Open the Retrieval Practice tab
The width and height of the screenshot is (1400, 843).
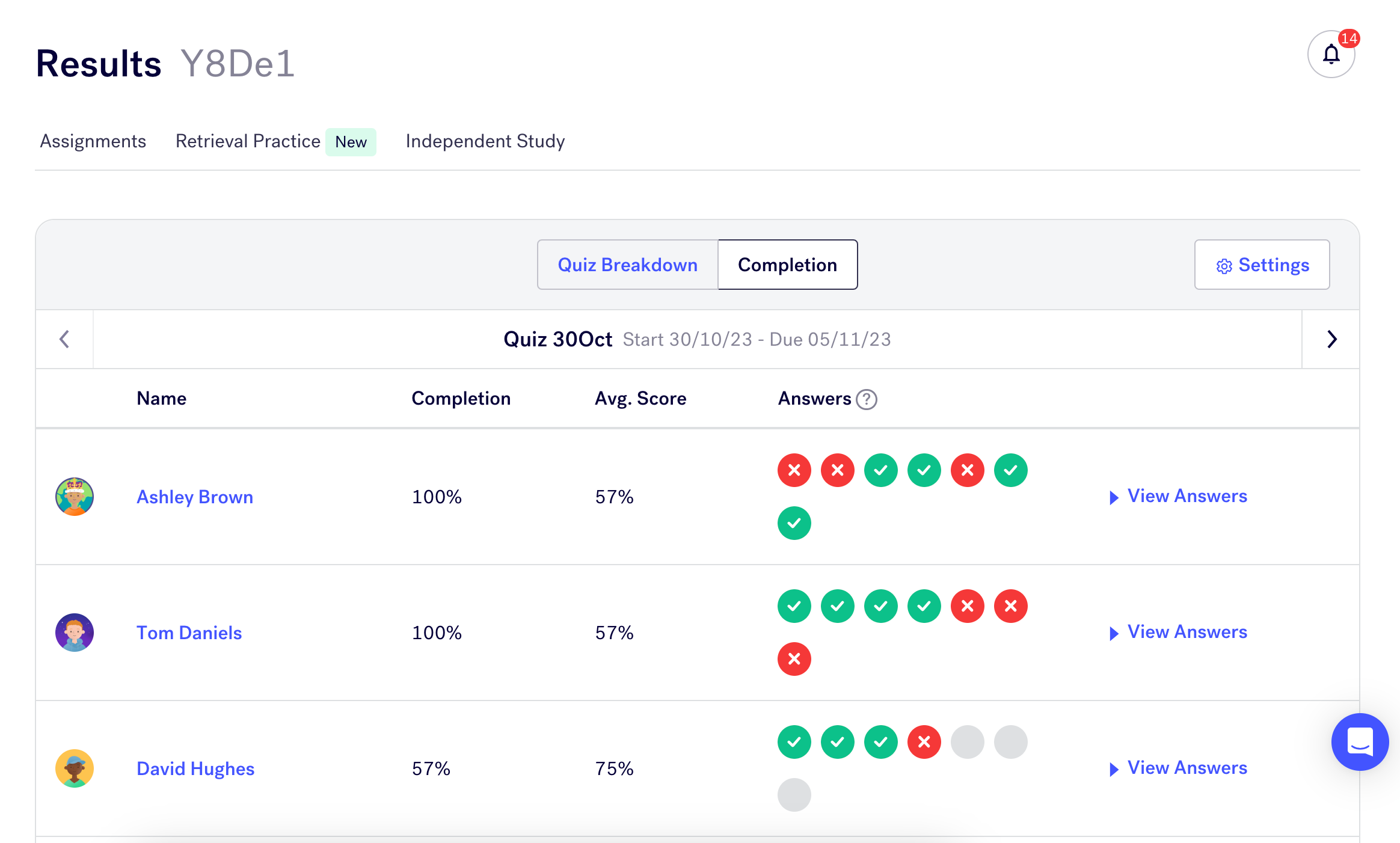click(248, 141)
